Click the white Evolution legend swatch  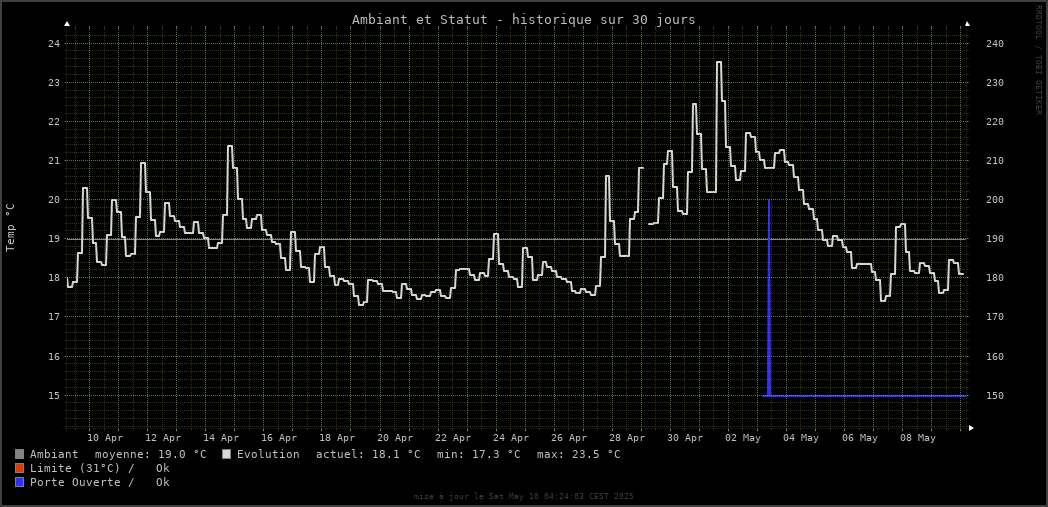click(x=227, y=454)
